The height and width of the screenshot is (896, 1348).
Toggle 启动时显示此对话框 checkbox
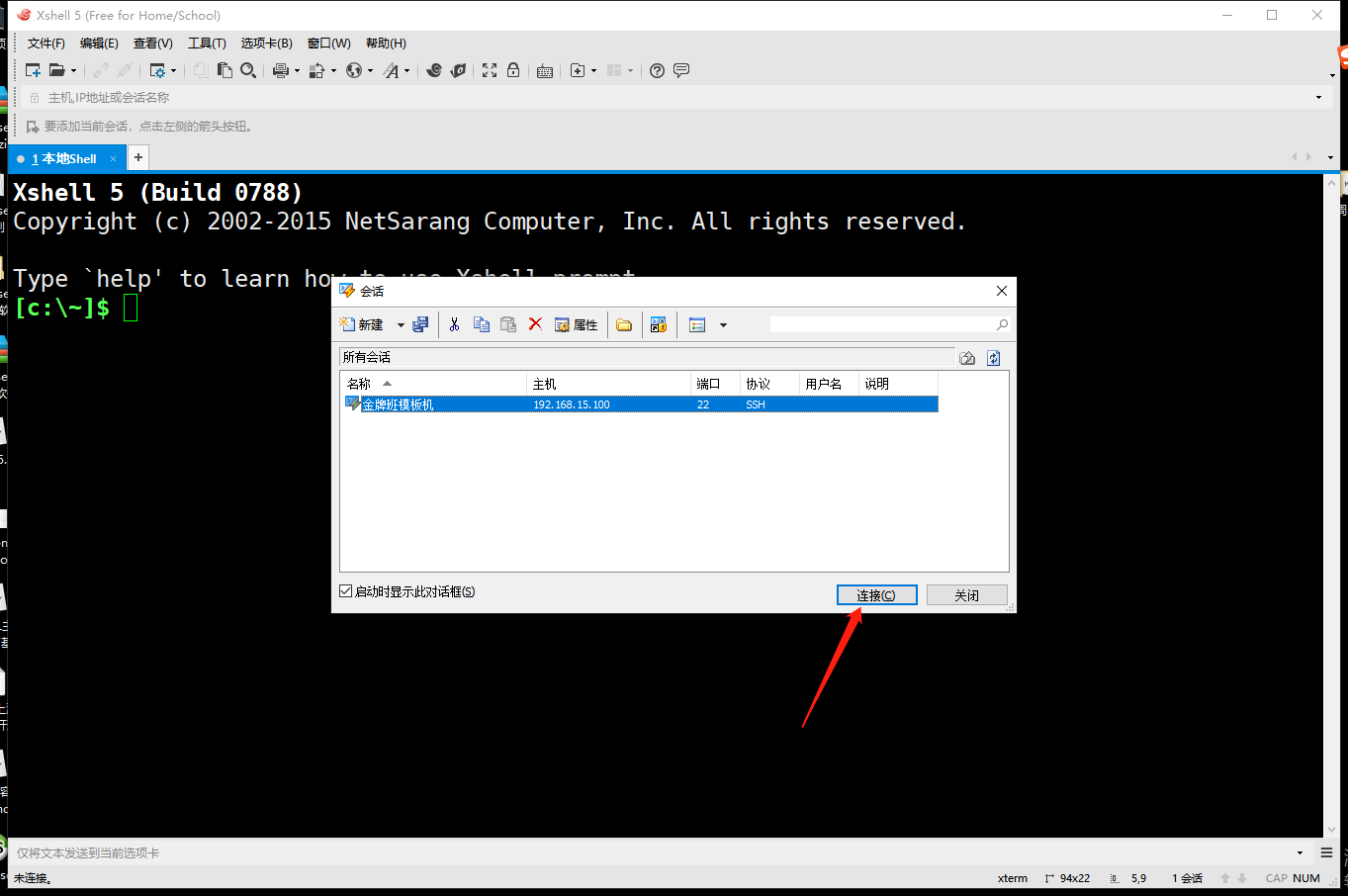(345, 591)
